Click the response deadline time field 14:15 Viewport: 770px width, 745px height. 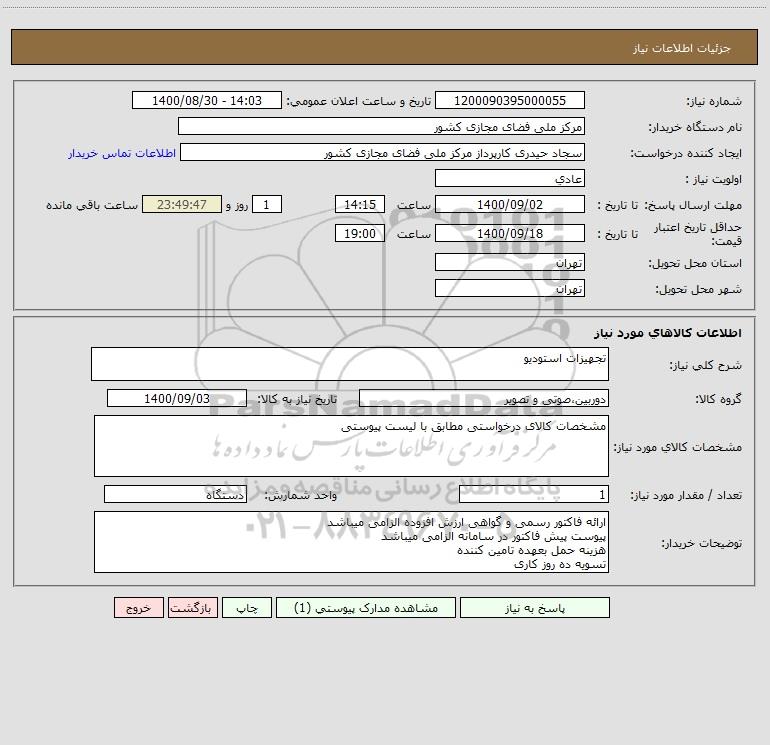tap(359, 204)
